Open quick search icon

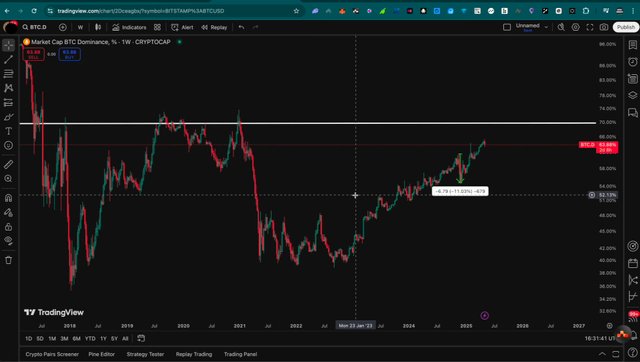[x=562, y=27]
